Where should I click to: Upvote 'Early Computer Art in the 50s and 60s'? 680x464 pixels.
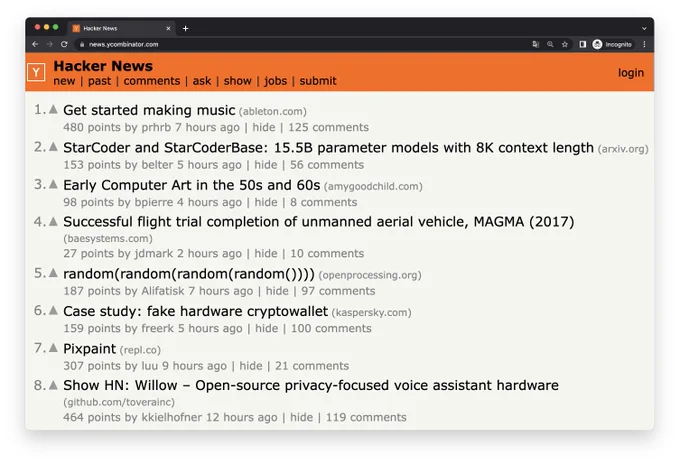53,184
